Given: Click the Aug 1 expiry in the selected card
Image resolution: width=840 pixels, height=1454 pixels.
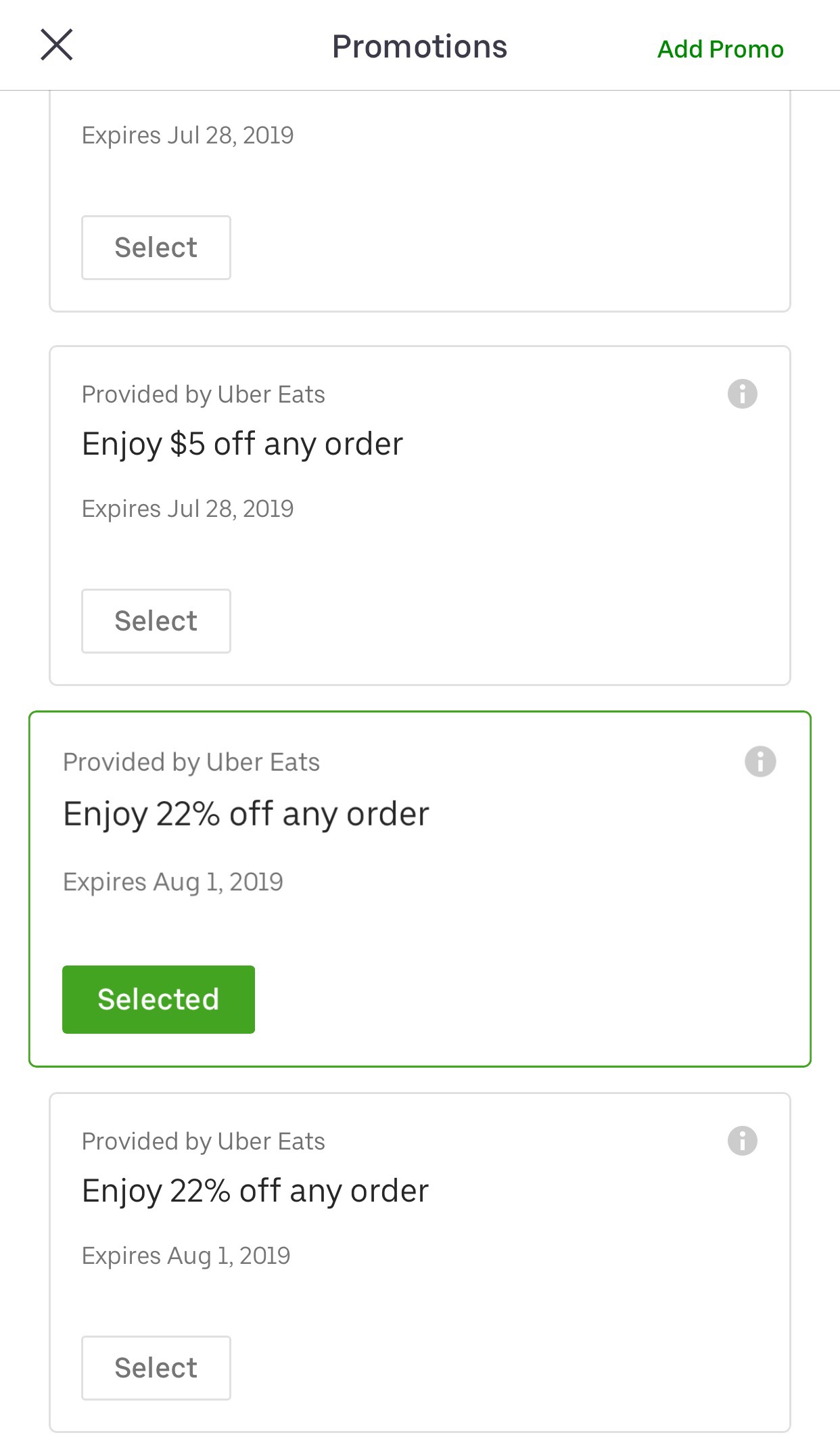Looking at the screenshot, I should coord(173,882).
